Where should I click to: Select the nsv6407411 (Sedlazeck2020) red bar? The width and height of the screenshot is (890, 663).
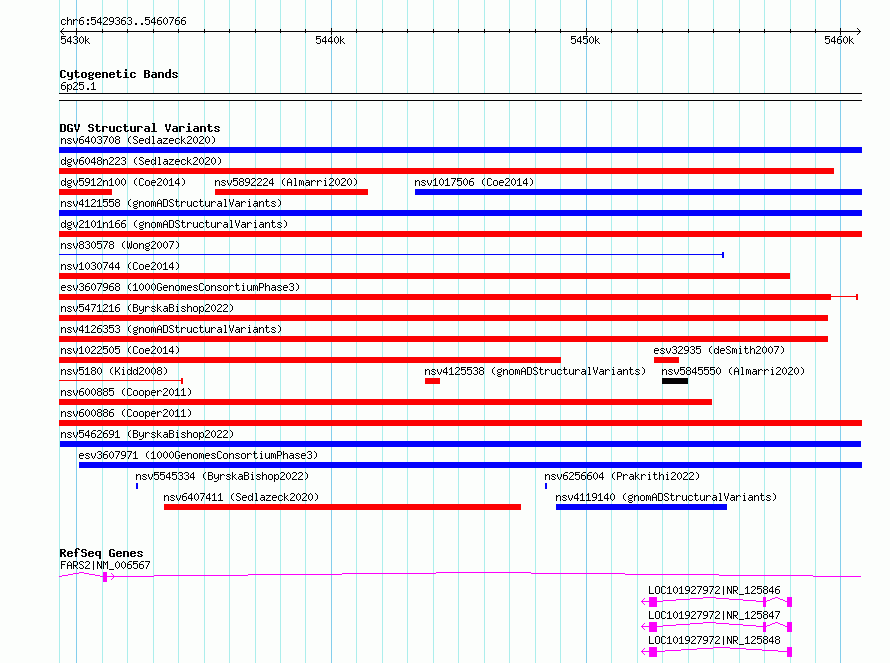[342, 507]
